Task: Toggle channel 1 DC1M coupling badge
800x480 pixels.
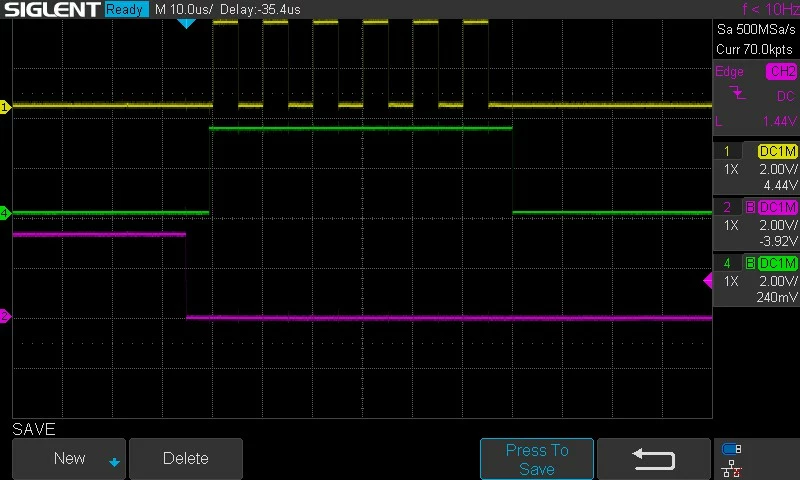Action: click(778, 151)
